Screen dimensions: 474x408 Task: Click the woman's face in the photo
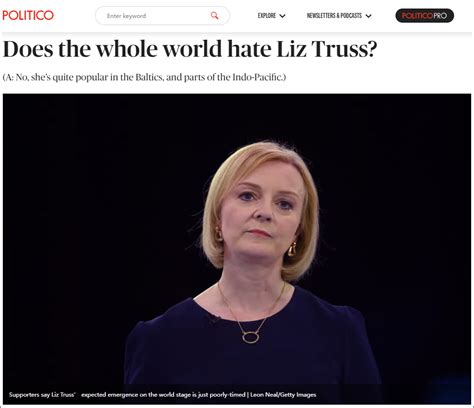point(262,212)
